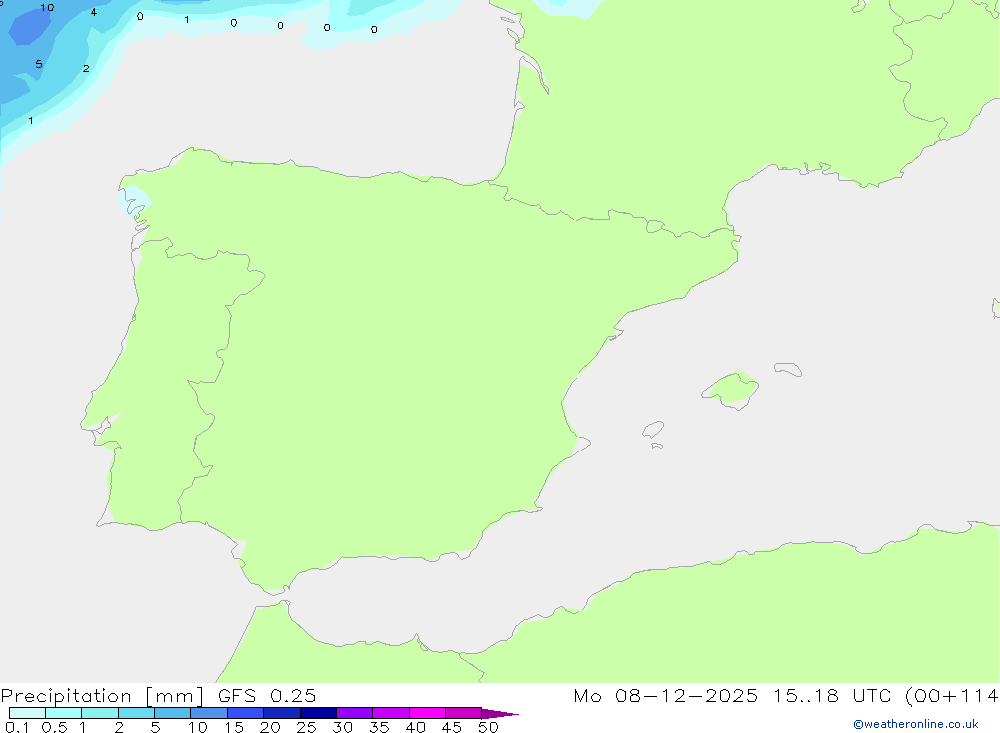Select the 25 mm dark navy legend swatch
1000x733 pixels.
pos(318,713)
